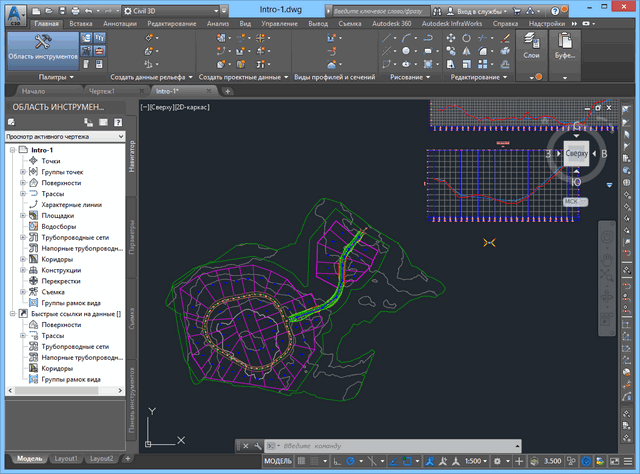Viewport: 640px width, 474px height.
Task: Click the МСК coordinate system button
Action: [571, 201]
